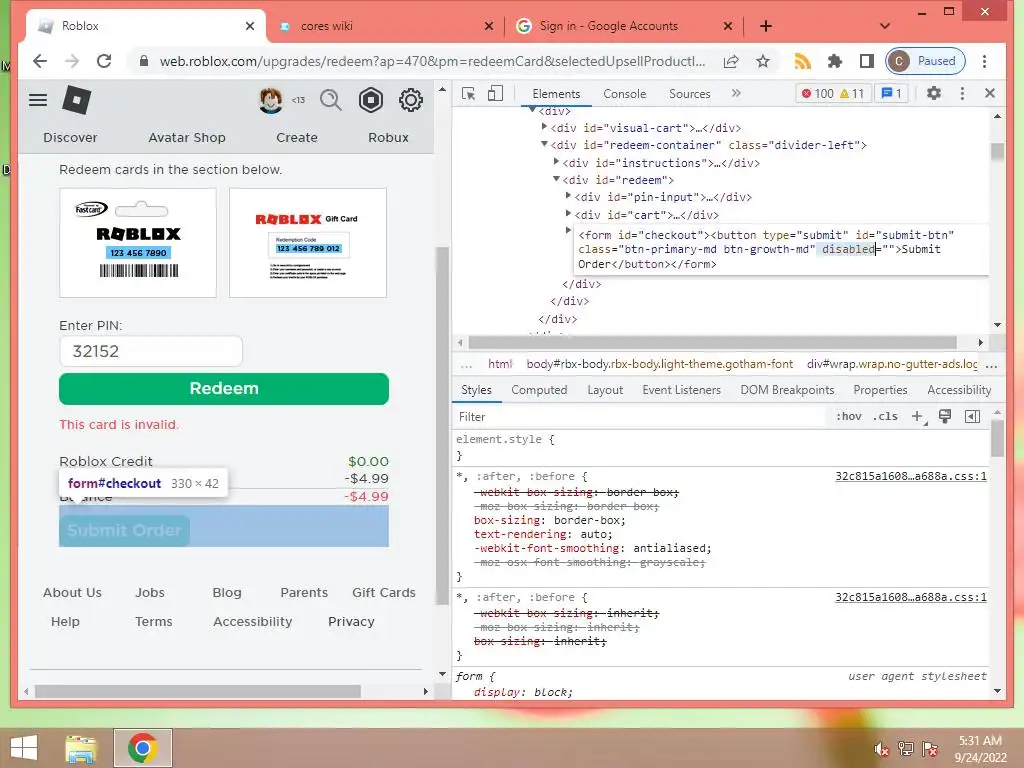Activate DevTools inspect element picker

pyautogui.click(x=468, y=93)
